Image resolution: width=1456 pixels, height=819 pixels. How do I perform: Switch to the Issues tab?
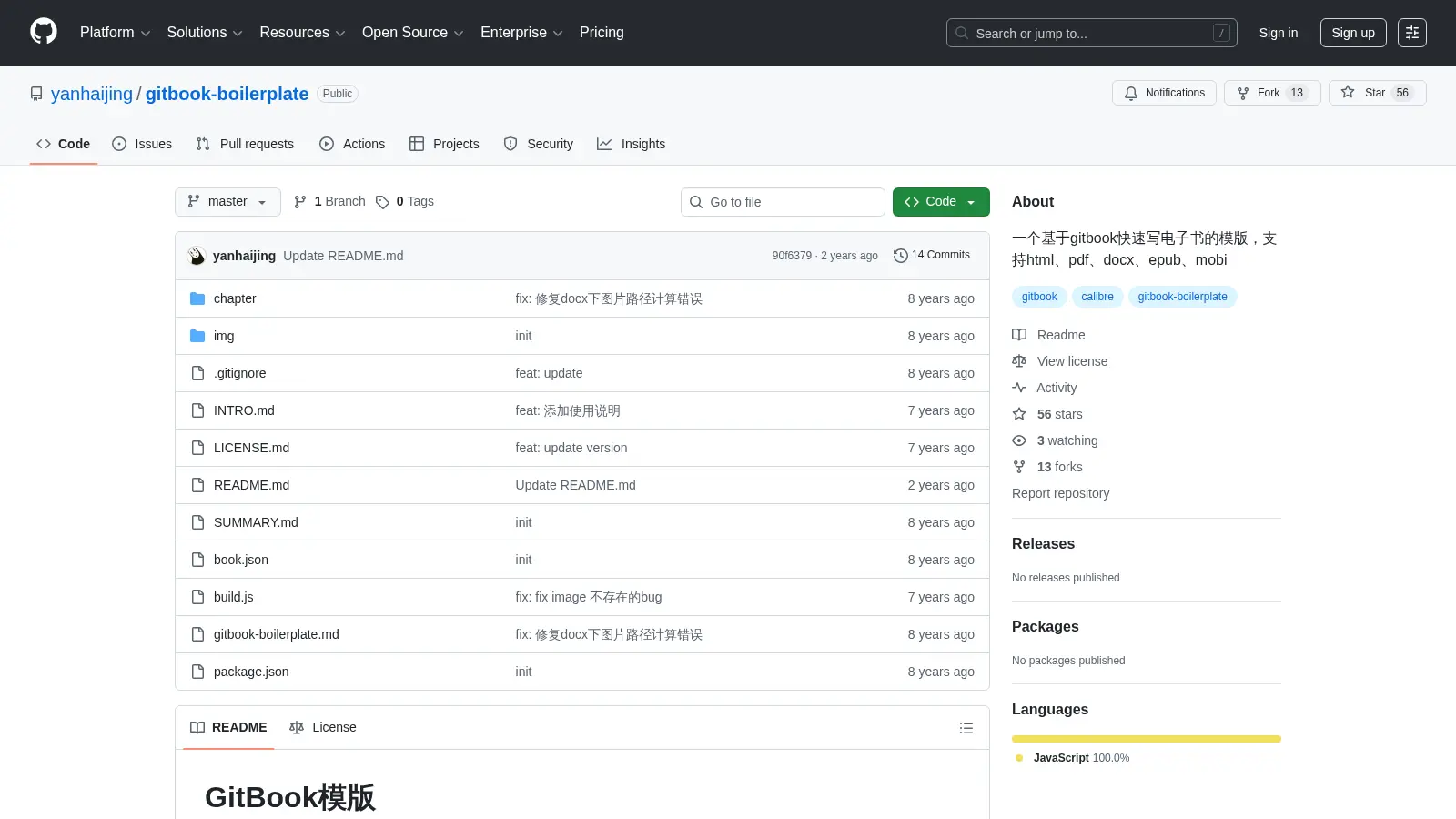coord(142,144)
